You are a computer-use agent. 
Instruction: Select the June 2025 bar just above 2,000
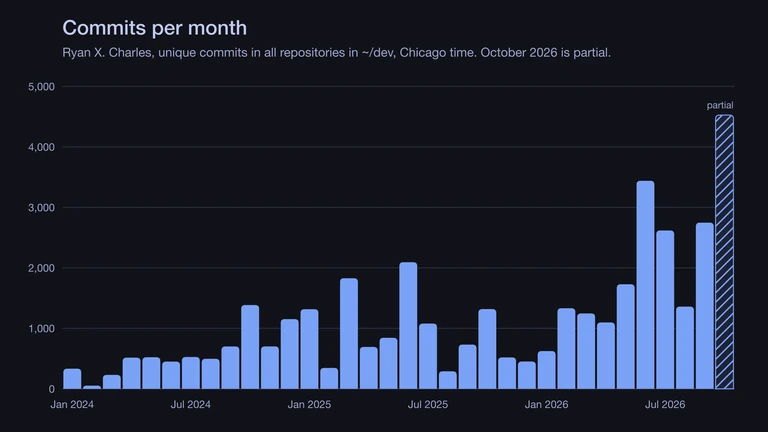point(408,326)
